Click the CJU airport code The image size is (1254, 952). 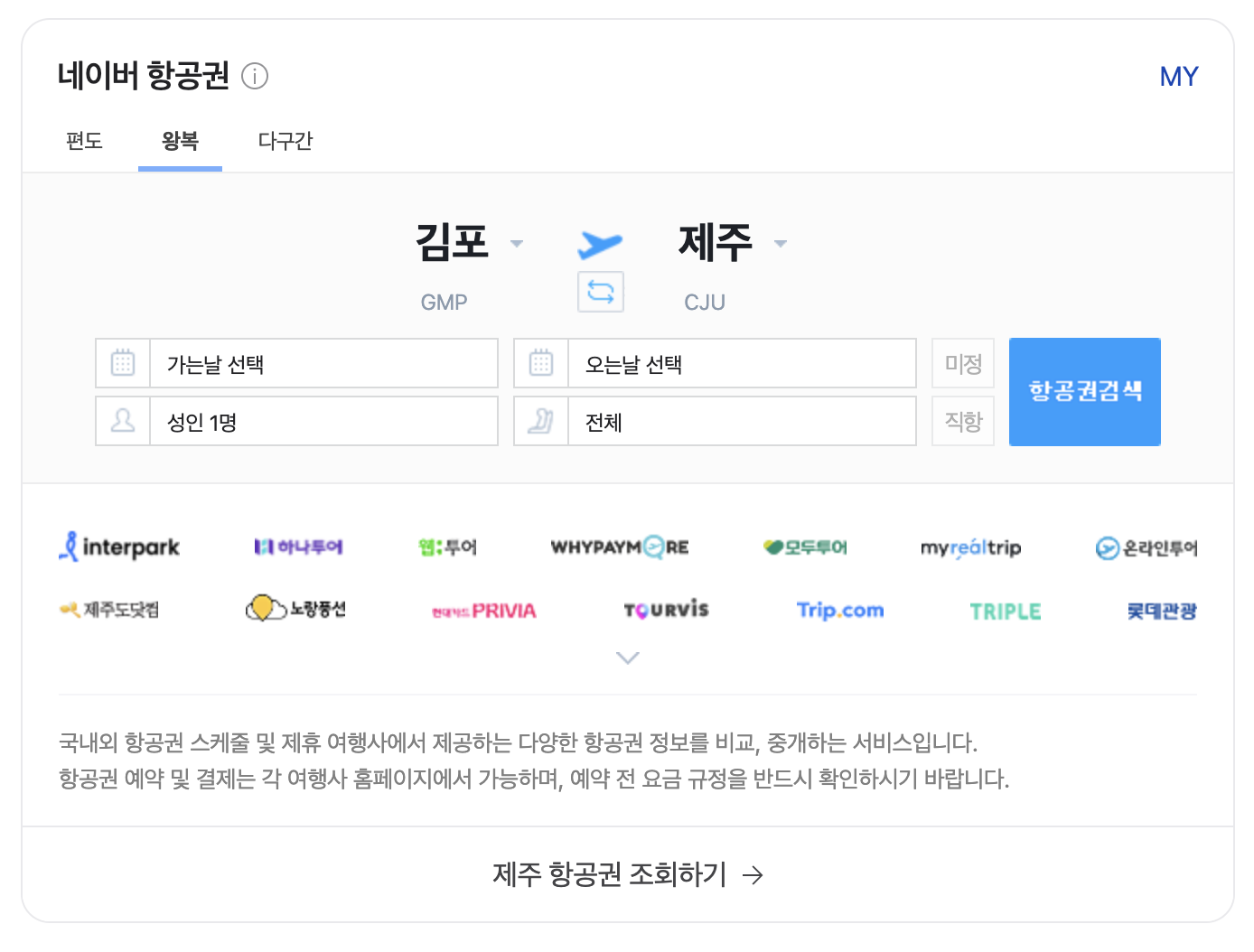[705, 303]
